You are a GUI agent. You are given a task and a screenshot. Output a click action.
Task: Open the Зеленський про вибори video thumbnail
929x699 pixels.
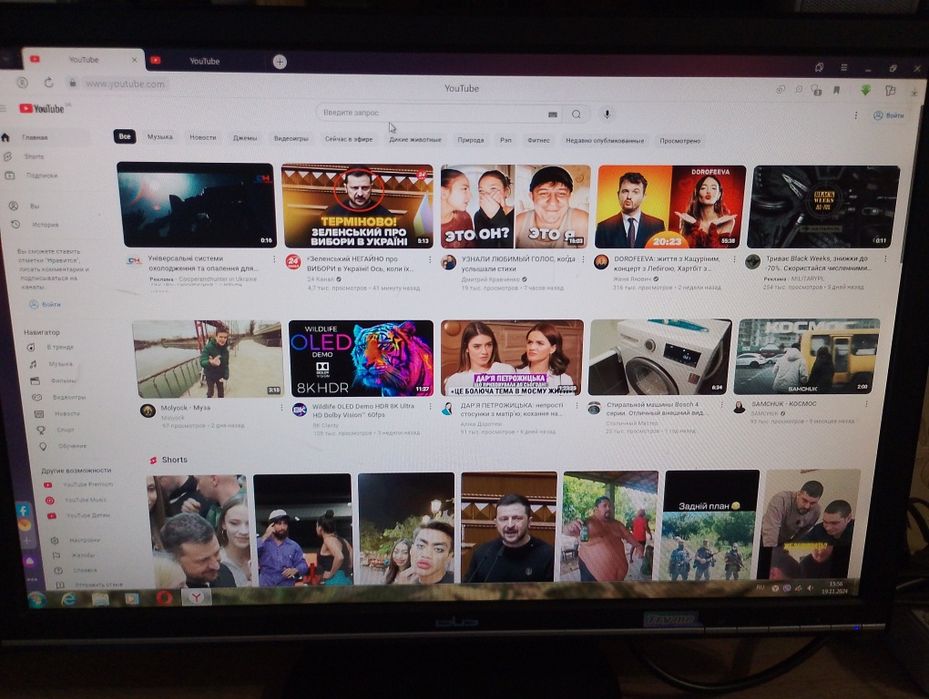click(x=358, y=206)
